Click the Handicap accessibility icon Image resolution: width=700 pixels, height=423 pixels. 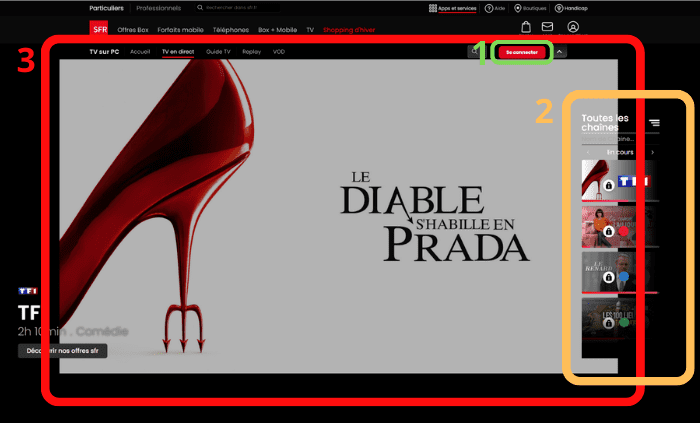tap(558, 8)
